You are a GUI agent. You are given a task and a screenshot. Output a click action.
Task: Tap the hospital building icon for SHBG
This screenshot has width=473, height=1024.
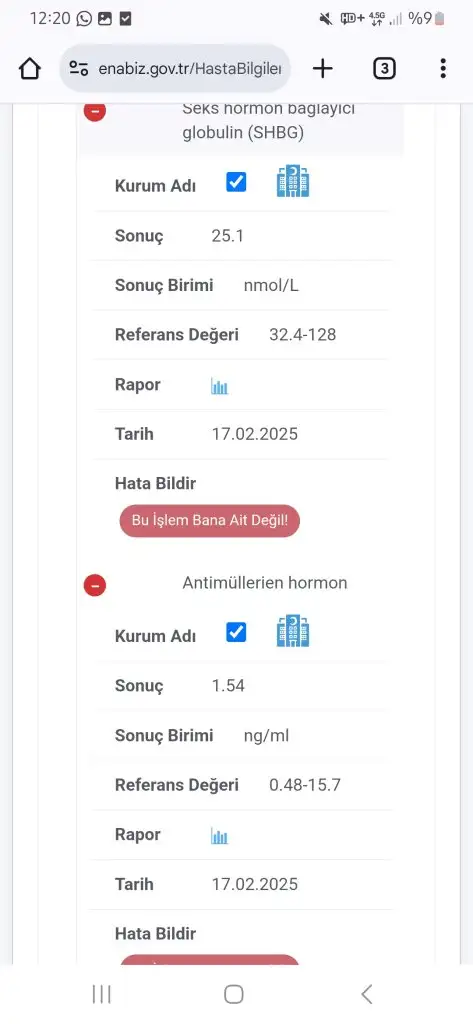coord(293,181)
